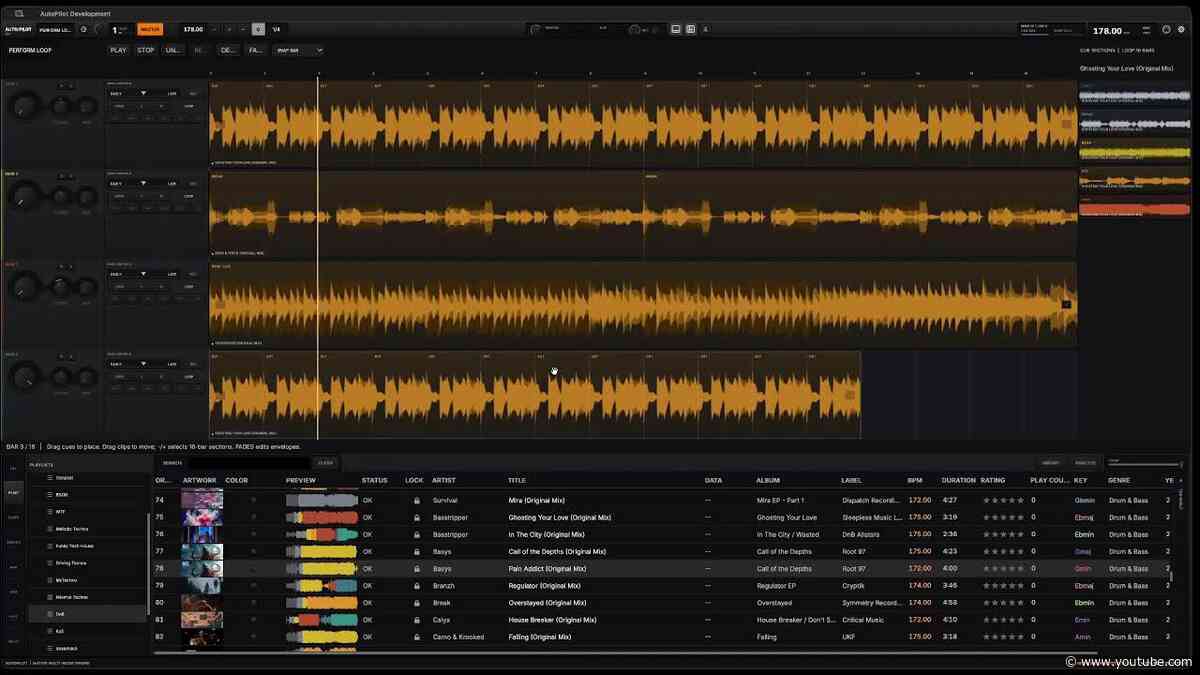Click the FA... button in the Perform Loop bar
Screen dimensions: 1200x675
coord(255,50)
